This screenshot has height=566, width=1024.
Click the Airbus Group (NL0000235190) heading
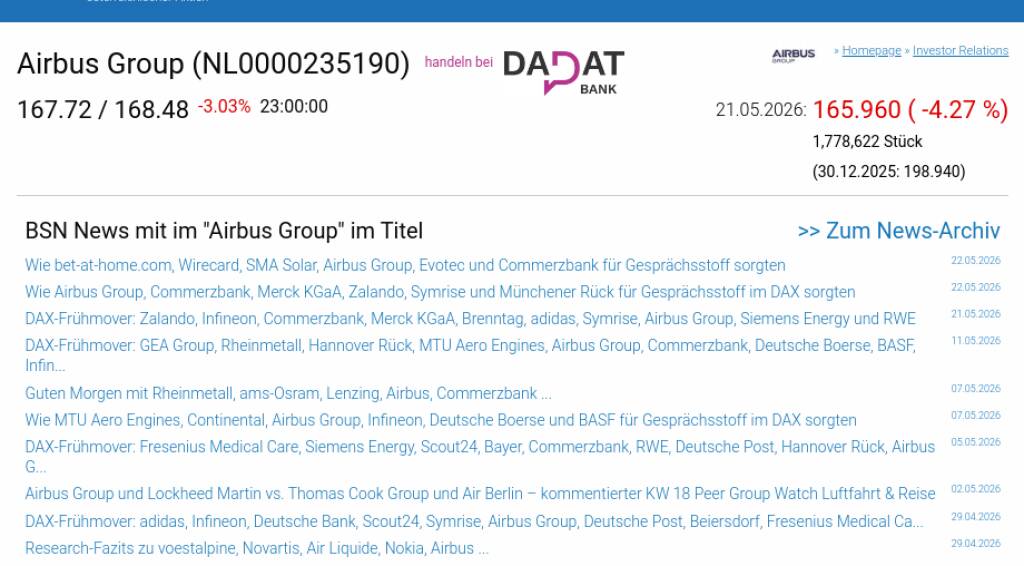pos(214,64)
